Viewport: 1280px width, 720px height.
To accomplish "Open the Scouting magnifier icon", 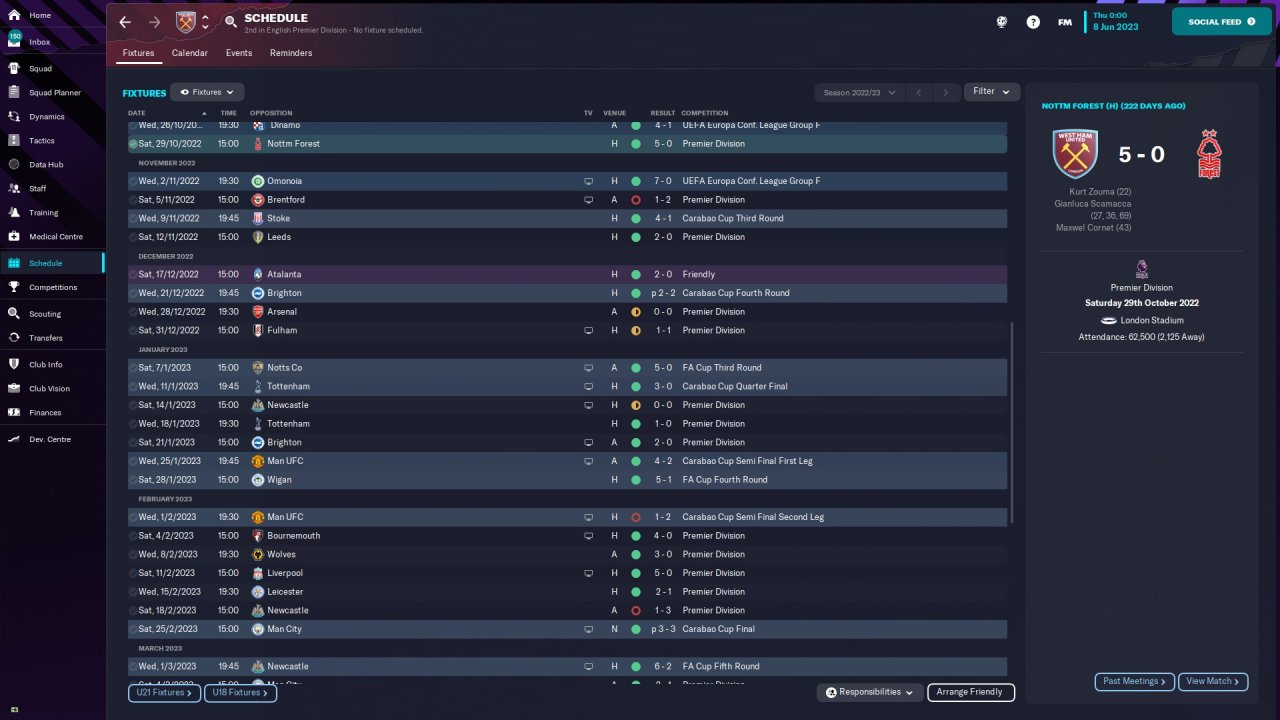I will coord(14,314).
